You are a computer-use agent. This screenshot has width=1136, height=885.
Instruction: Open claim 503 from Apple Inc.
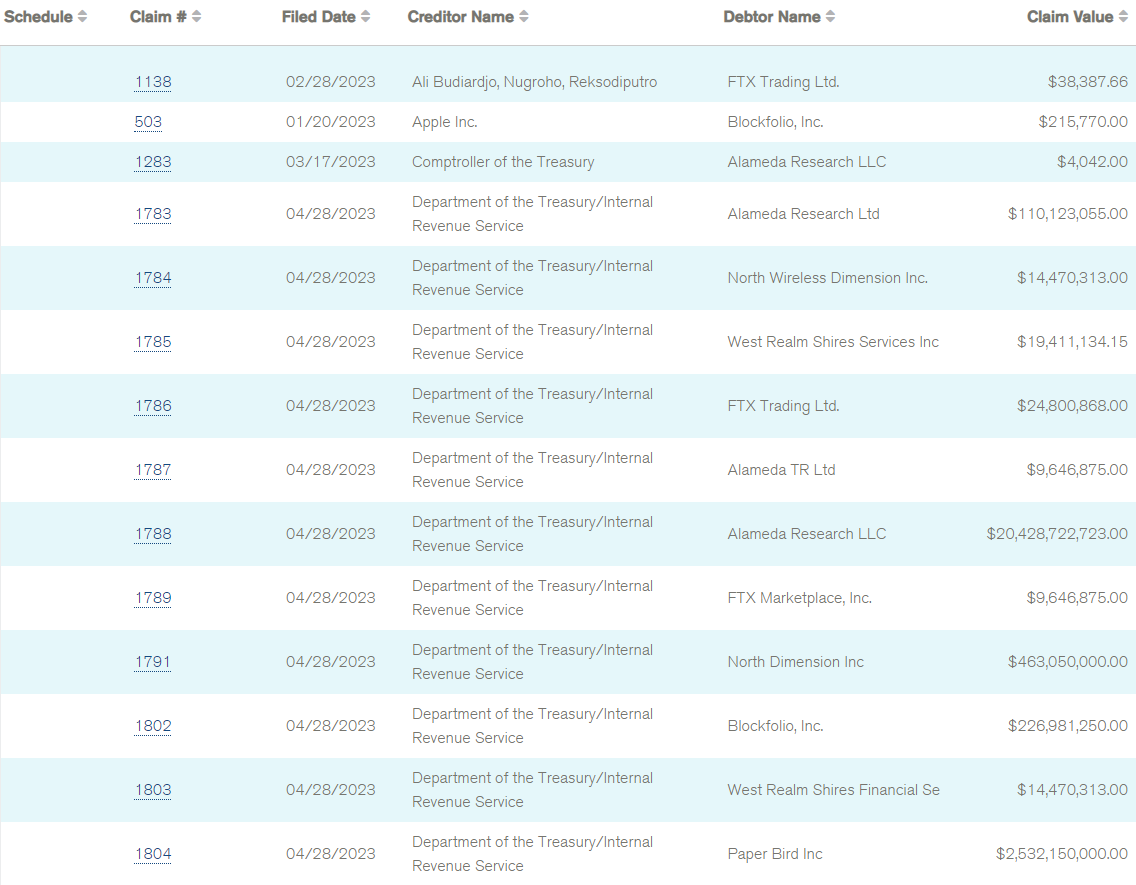point(148,122)
